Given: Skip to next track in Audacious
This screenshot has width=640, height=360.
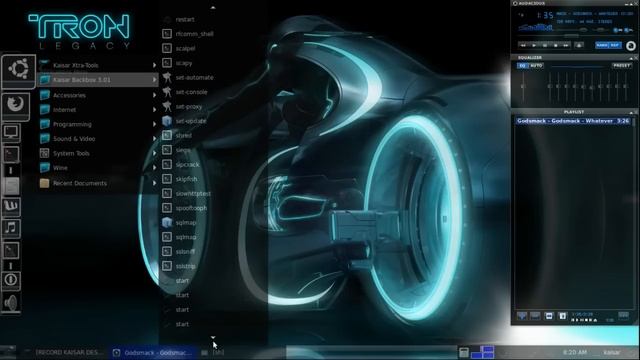Looking at the screenshot, I should (x=566, y=45).
